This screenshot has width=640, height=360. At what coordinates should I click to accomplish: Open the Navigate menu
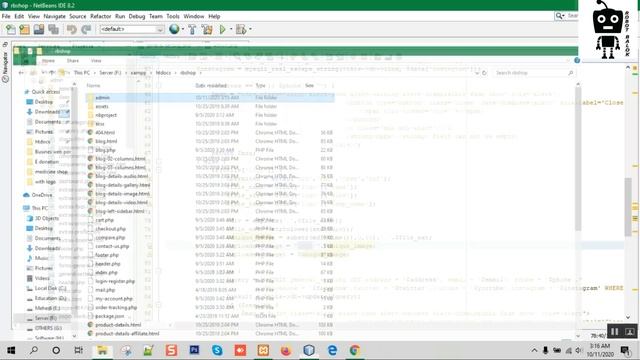coord(55,16)
